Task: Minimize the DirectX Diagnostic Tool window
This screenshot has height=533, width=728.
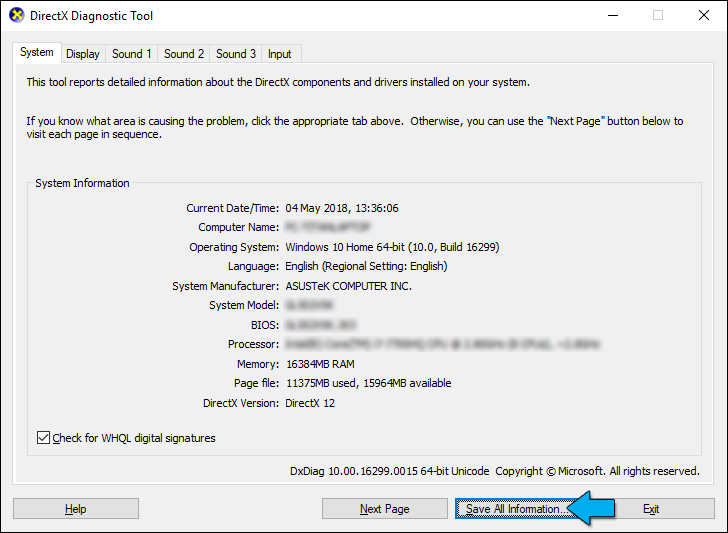Action: click(612, 16)
